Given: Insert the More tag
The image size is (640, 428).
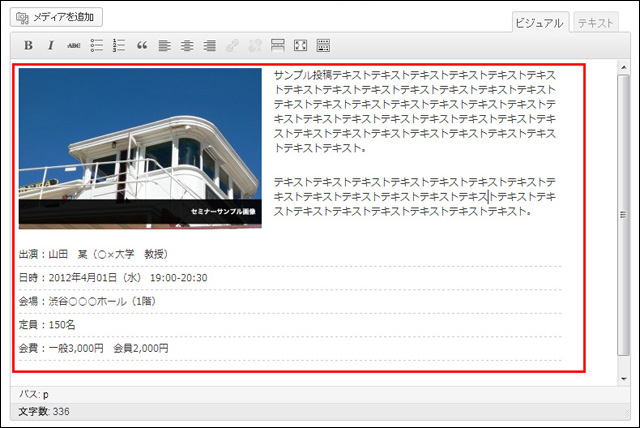Looking at the screenshot, I should pos(278,46).
